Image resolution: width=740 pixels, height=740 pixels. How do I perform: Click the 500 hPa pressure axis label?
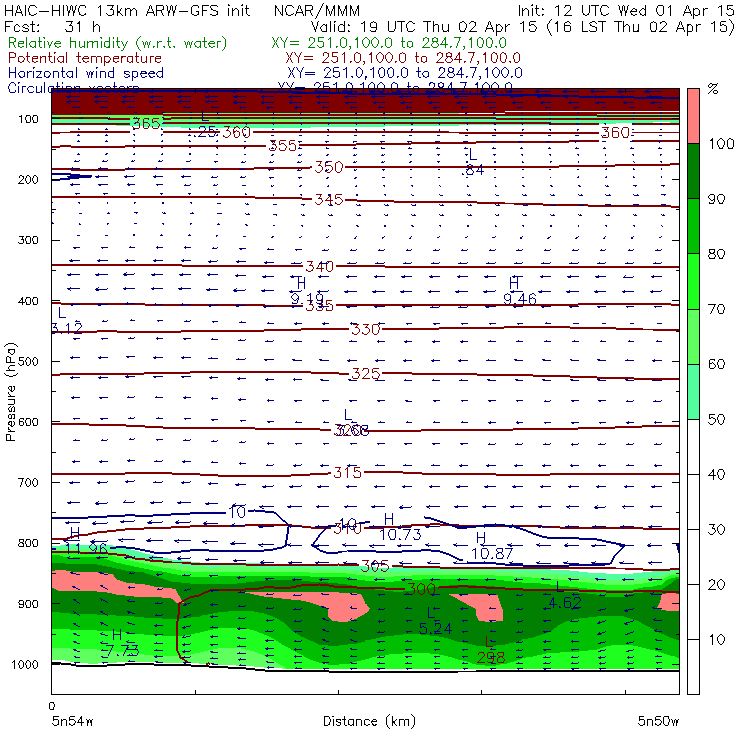click(28, 361)
